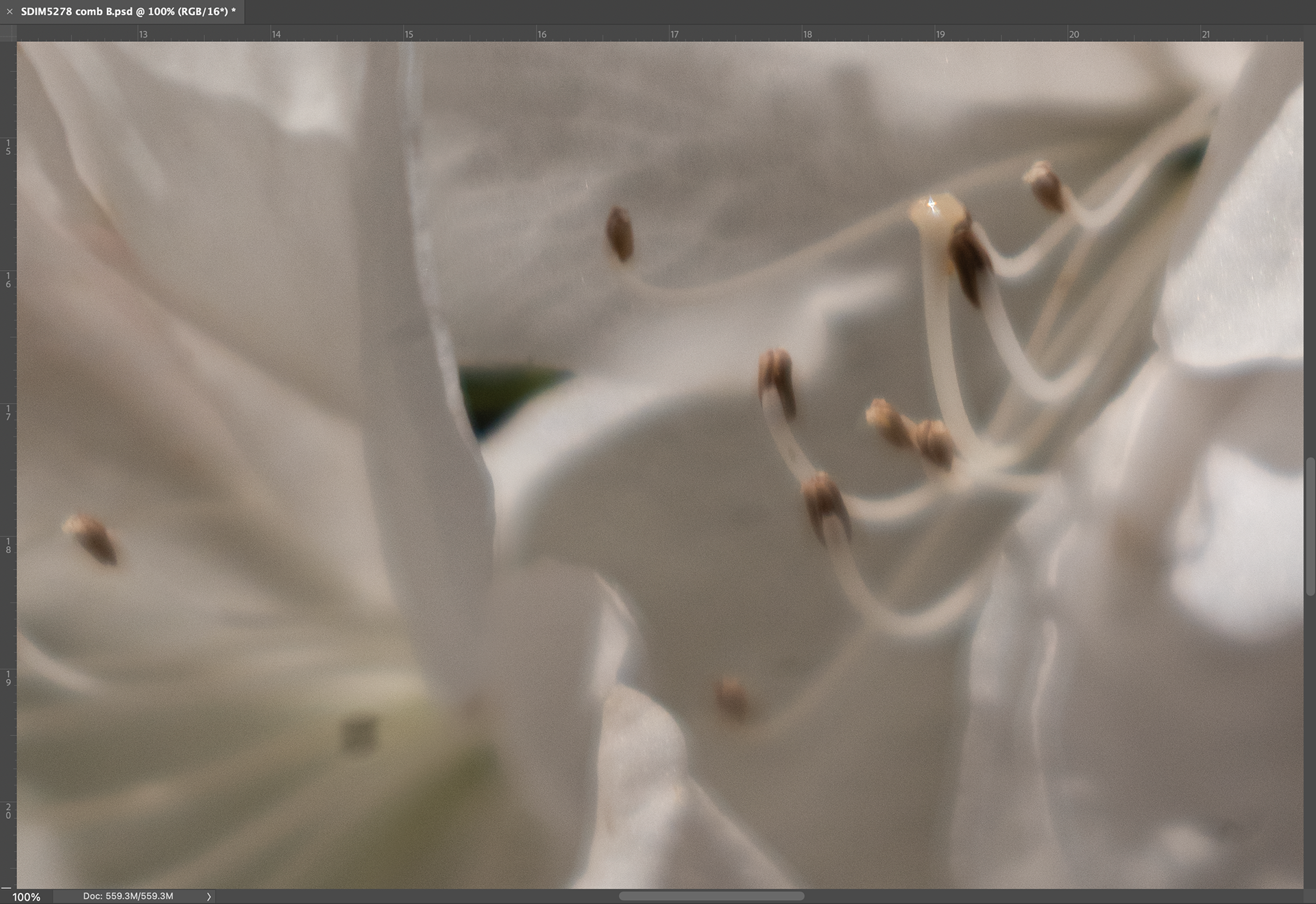Click the vertical scrollbar track above the thumb
The height and width of the screenshot is (904, 1316).
1310,247
